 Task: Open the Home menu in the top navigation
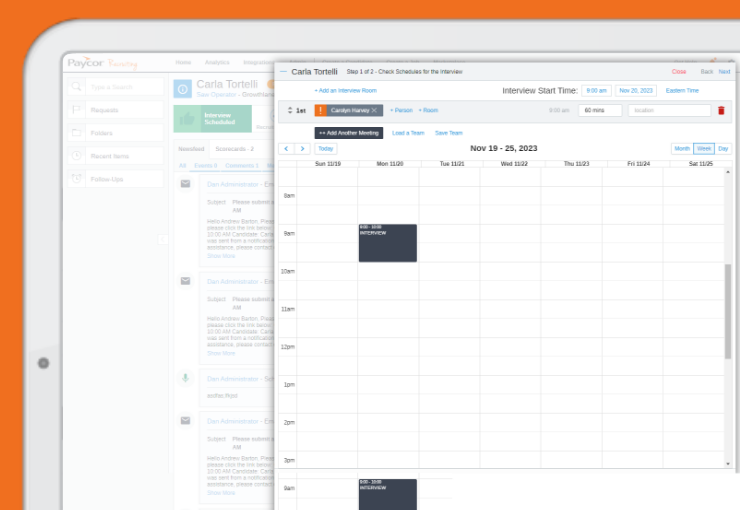pyautogui.click(x=183, y=62)
